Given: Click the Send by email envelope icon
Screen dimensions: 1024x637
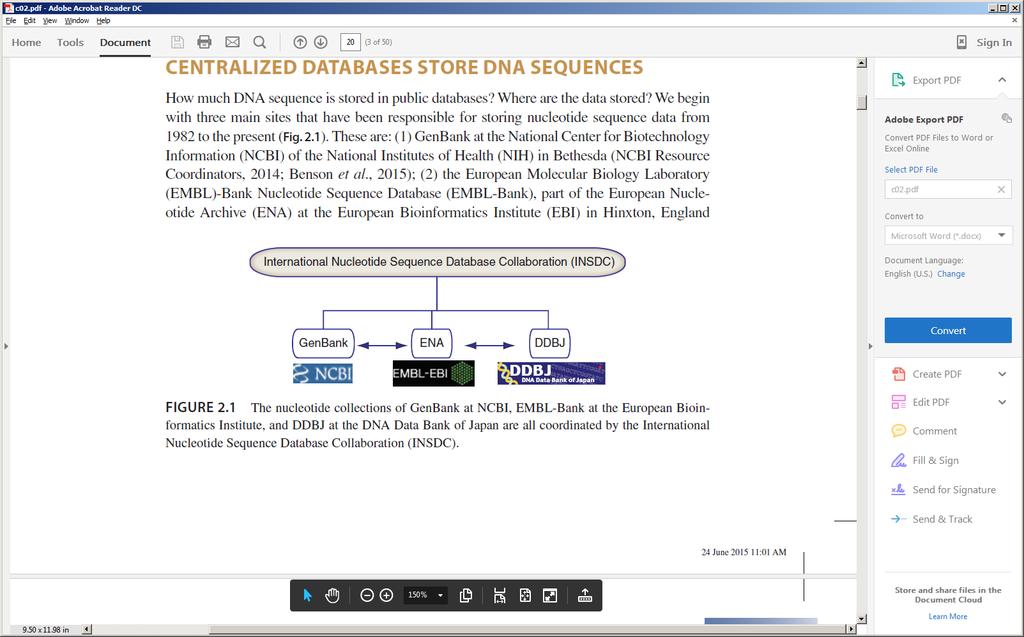Looking at the screenshot, I should pyautogui.click(x=232, y=42).
